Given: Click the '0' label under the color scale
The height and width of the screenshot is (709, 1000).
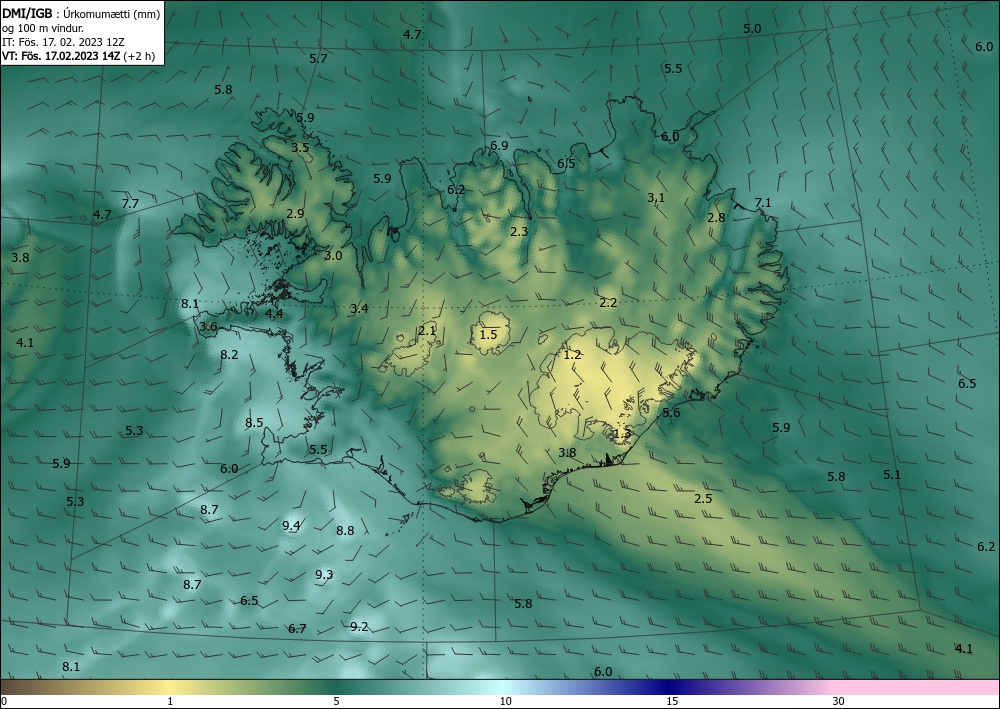Looking at the screenshot, I should click(x=4, y=701).
